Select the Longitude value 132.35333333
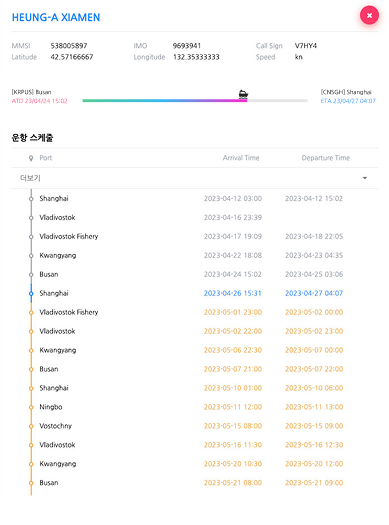The height and width of the screenshot is (525, 389). pos(196,57)
